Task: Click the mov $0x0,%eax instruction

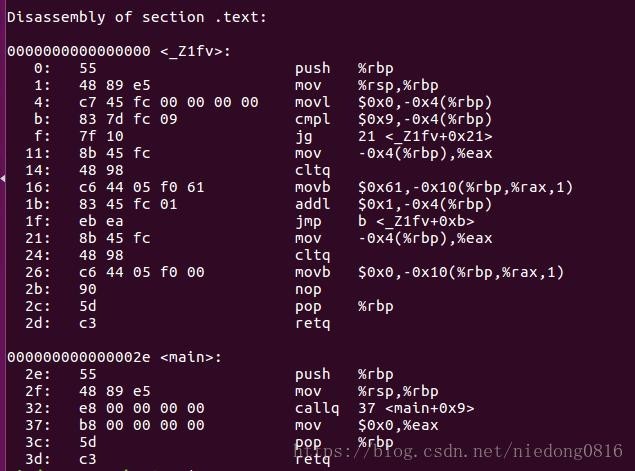Action: point(367,425)
